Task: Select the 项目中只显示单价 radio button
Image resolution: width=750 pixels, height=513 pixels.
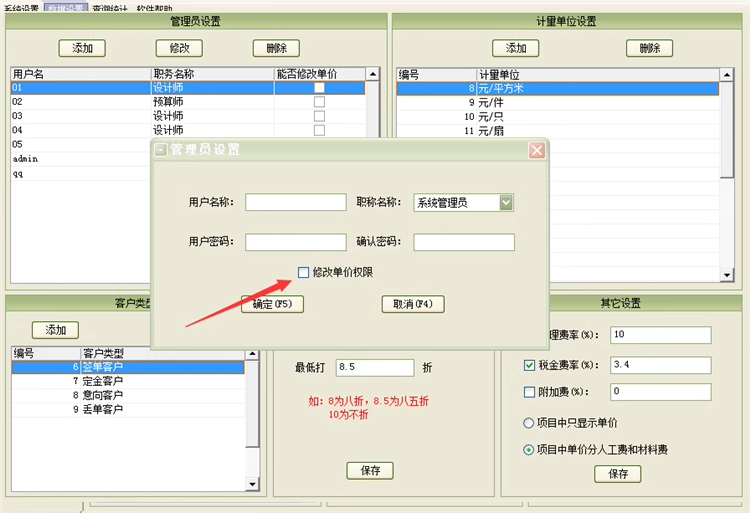Action: pyautogui.click(x=529, y=423)
